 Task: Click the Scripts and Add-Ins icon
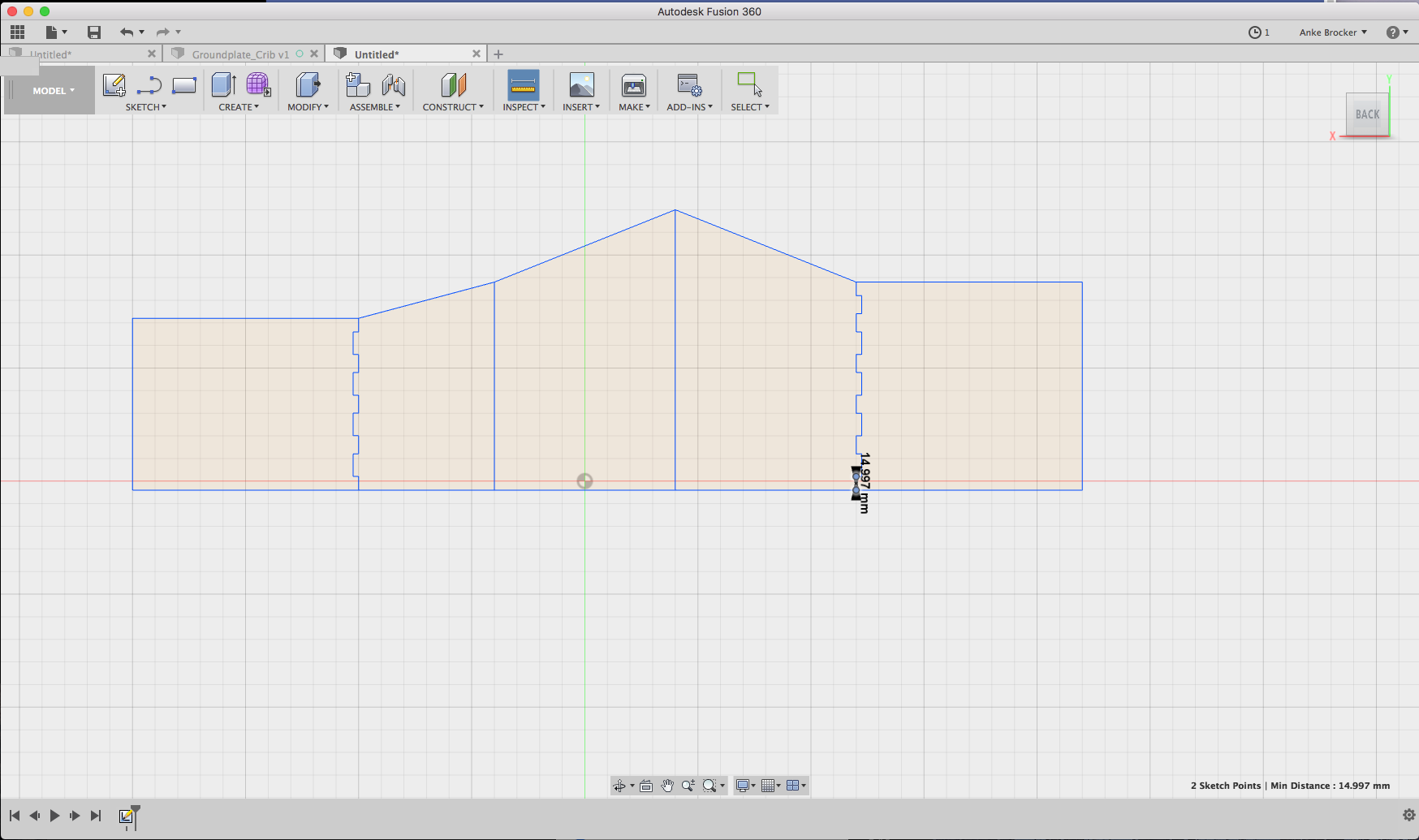(x=689, y=84)
